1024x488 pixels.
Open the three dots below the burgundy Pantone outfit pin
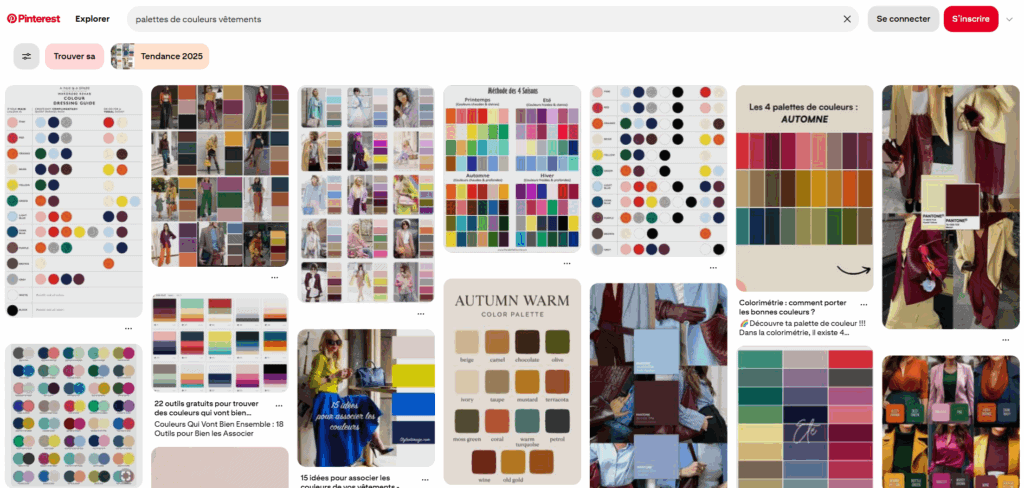(1006, 340)
